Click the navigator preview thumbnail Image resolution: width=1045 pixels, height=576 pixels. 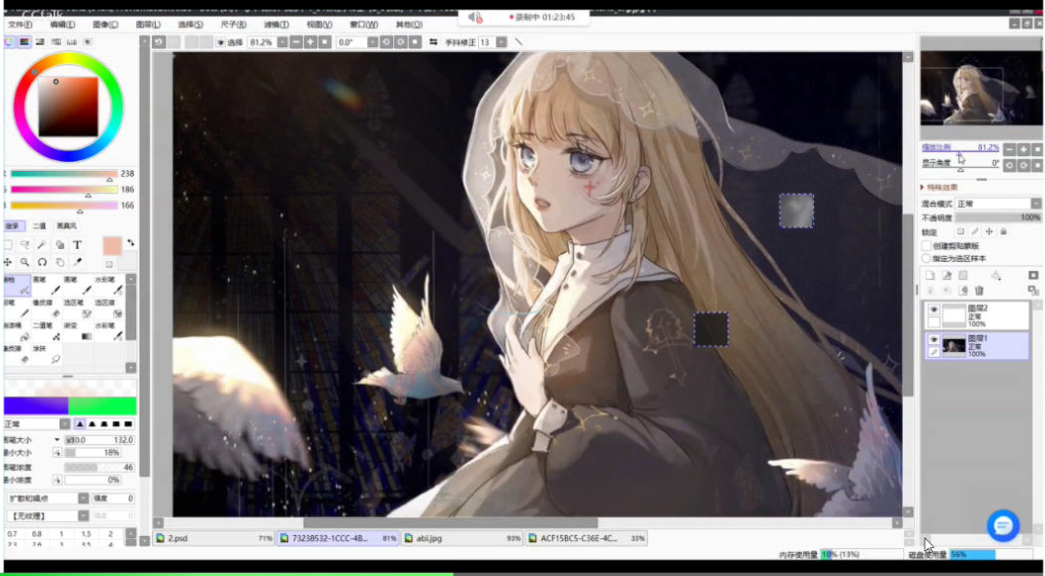[975, 88]
